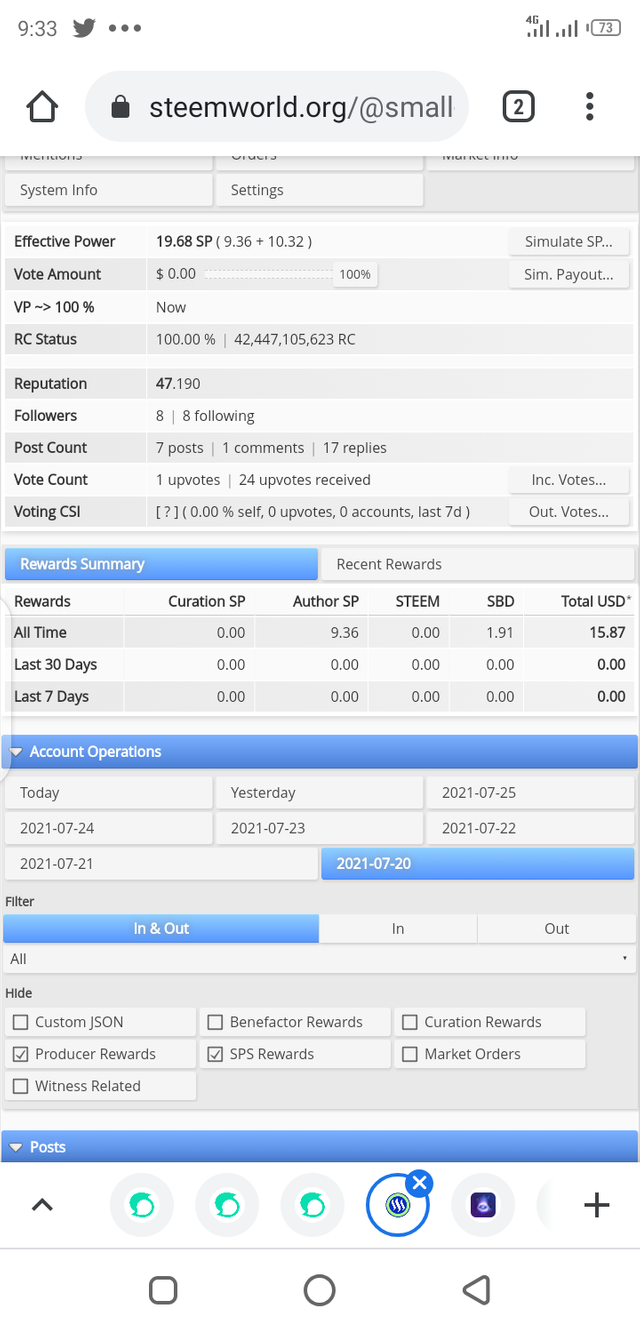Click the Reputation value 47.190
Image resolution: width=640 pixels, height=1333 pixels.
click(x=177, y=384)
